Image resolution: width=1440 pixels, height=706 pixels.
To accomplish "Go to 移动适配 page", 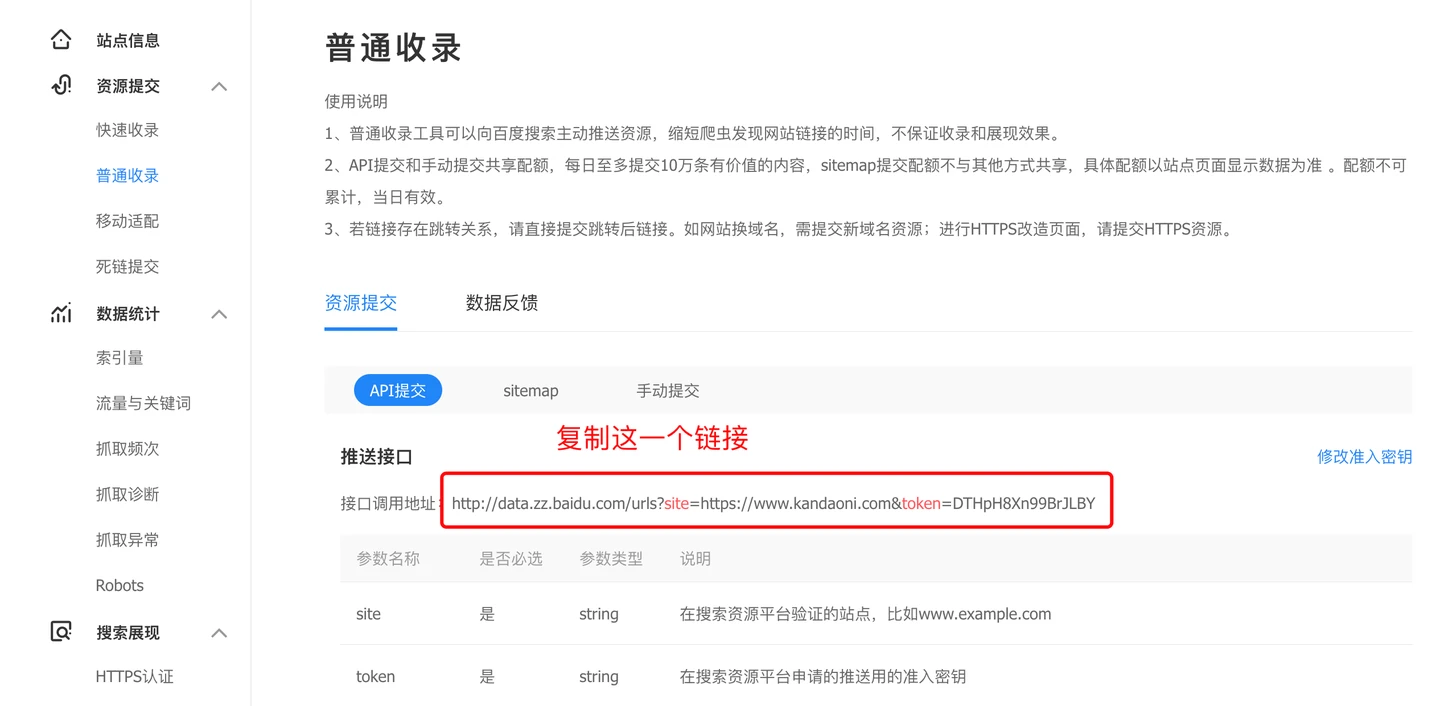I will 127,221.
